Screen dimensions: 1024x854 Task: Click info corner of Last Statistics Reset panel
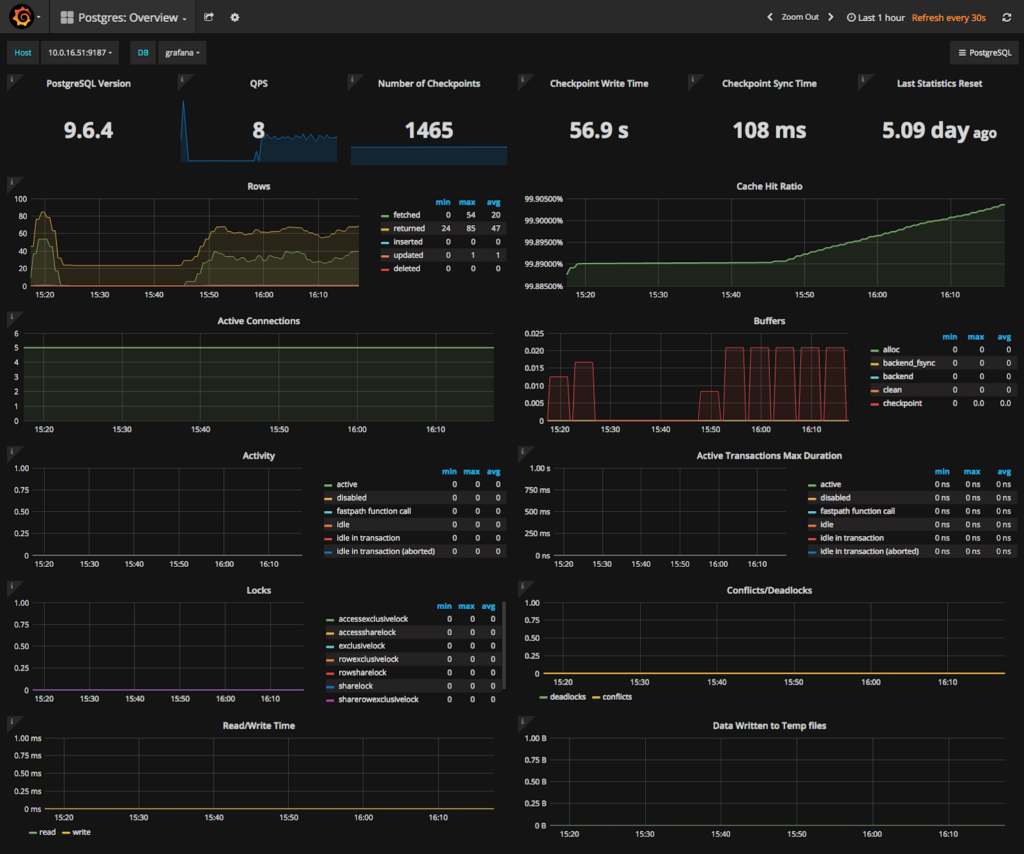pyautogui.click(x=864, y=79)
